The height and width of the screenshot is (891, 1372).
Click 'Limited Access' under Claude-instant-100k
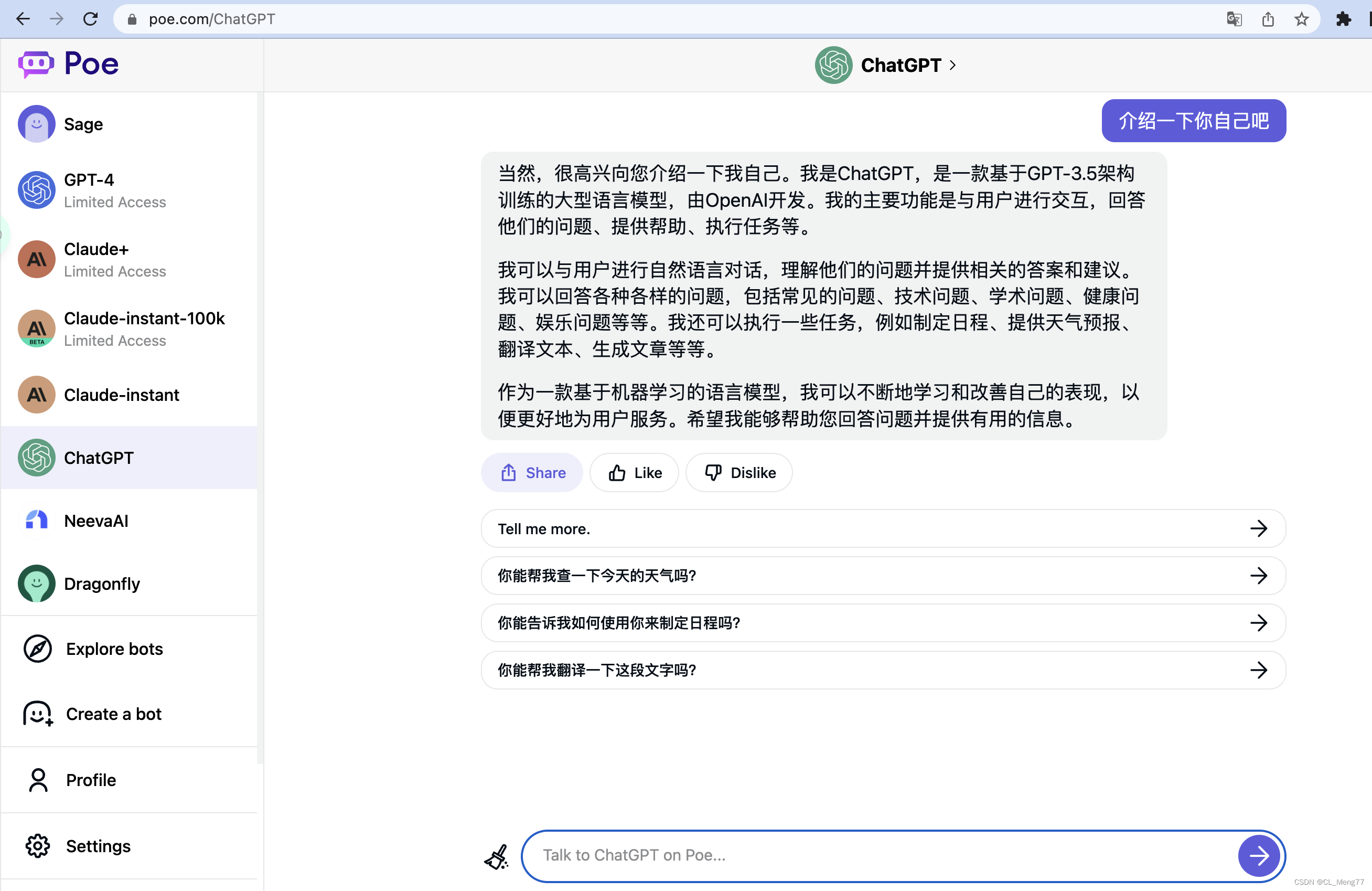pyautogui.click(x=115, y=340)
